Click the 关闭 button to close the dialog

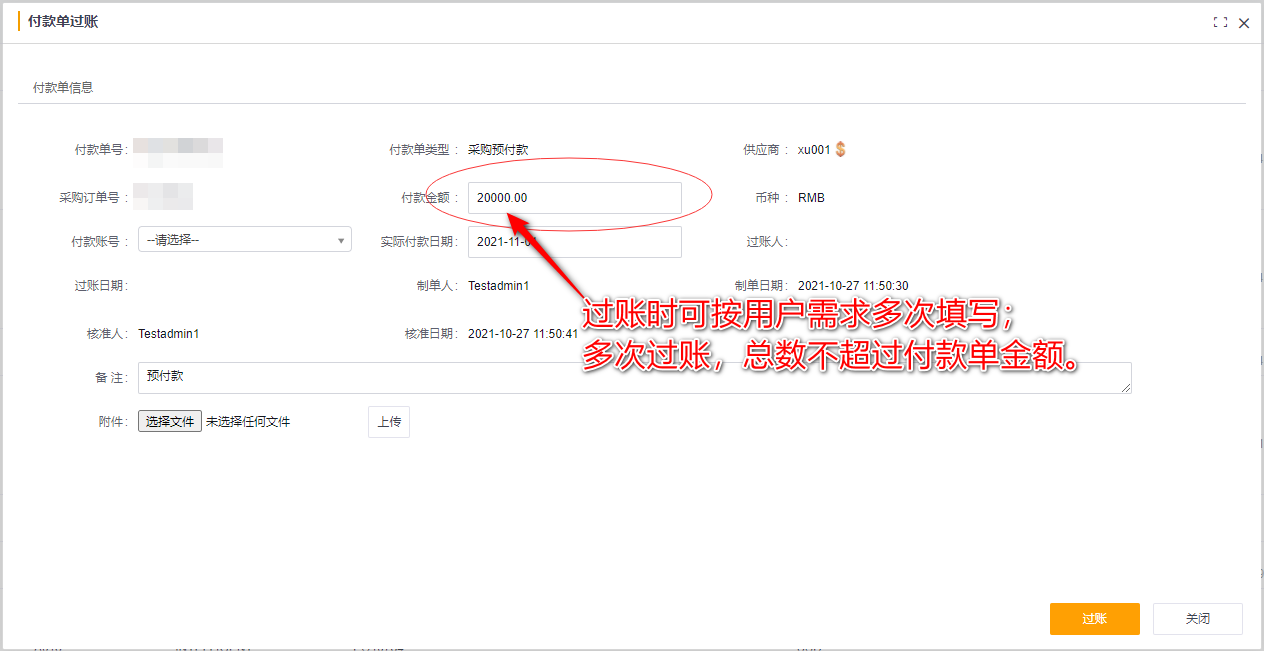pyautogui.click(x=1197, y=618)
